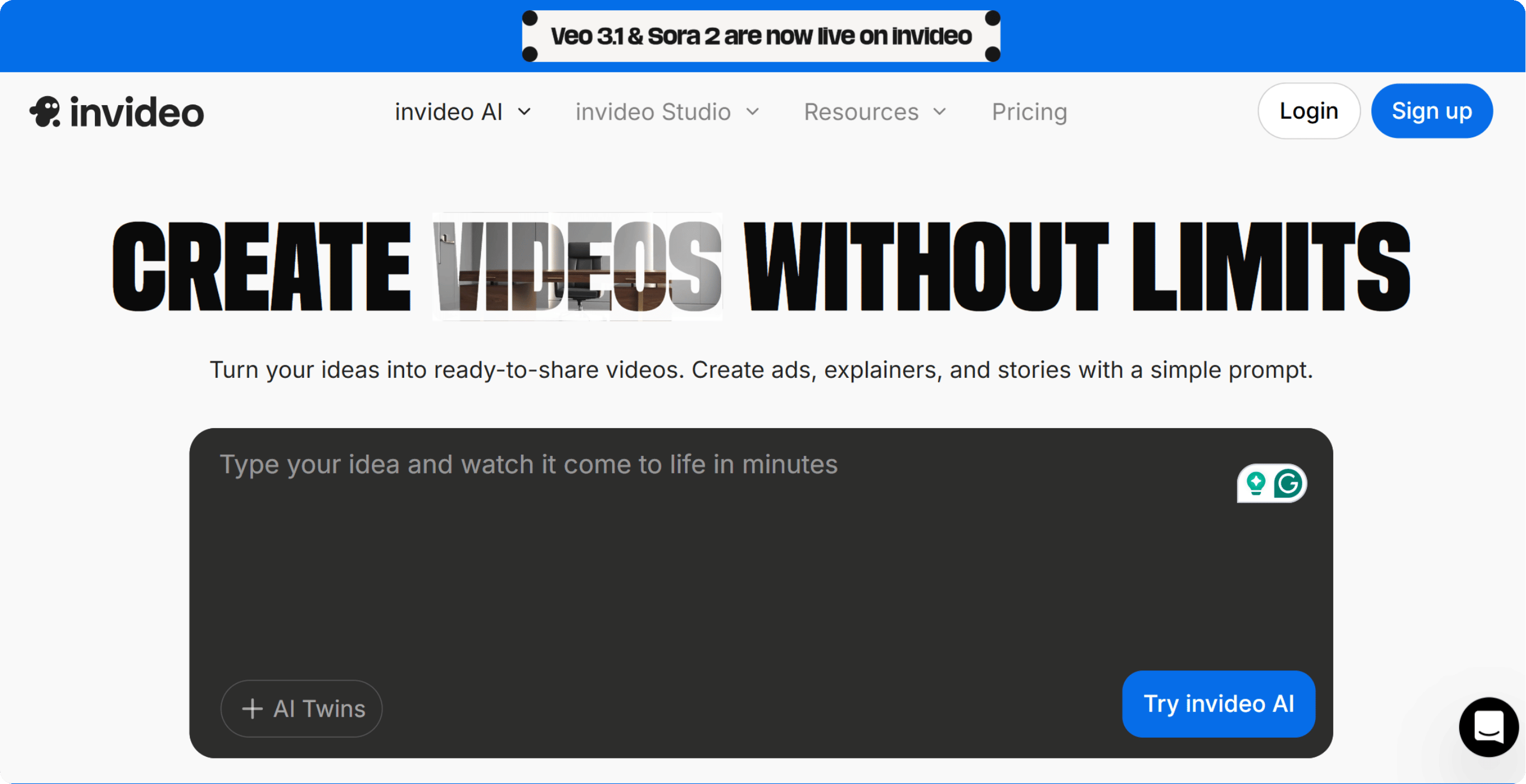Click the Grammarly G icon

pyautogui.click(x=1288, y=483)
